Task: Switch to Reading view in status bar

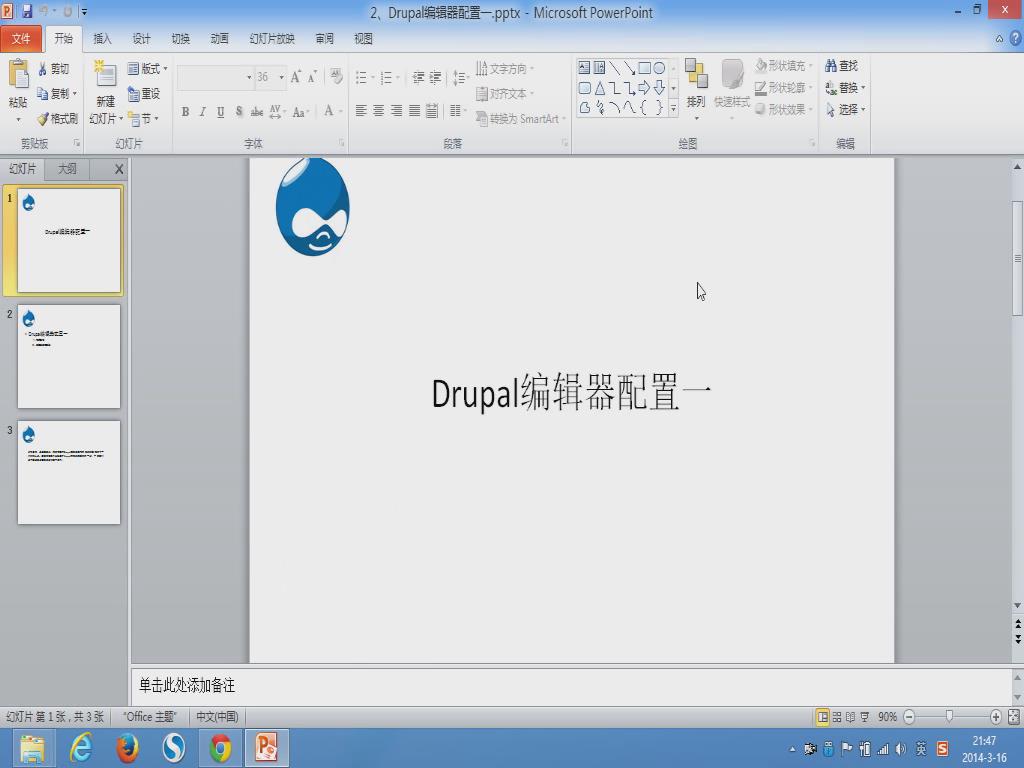Action: pos(850,717)
